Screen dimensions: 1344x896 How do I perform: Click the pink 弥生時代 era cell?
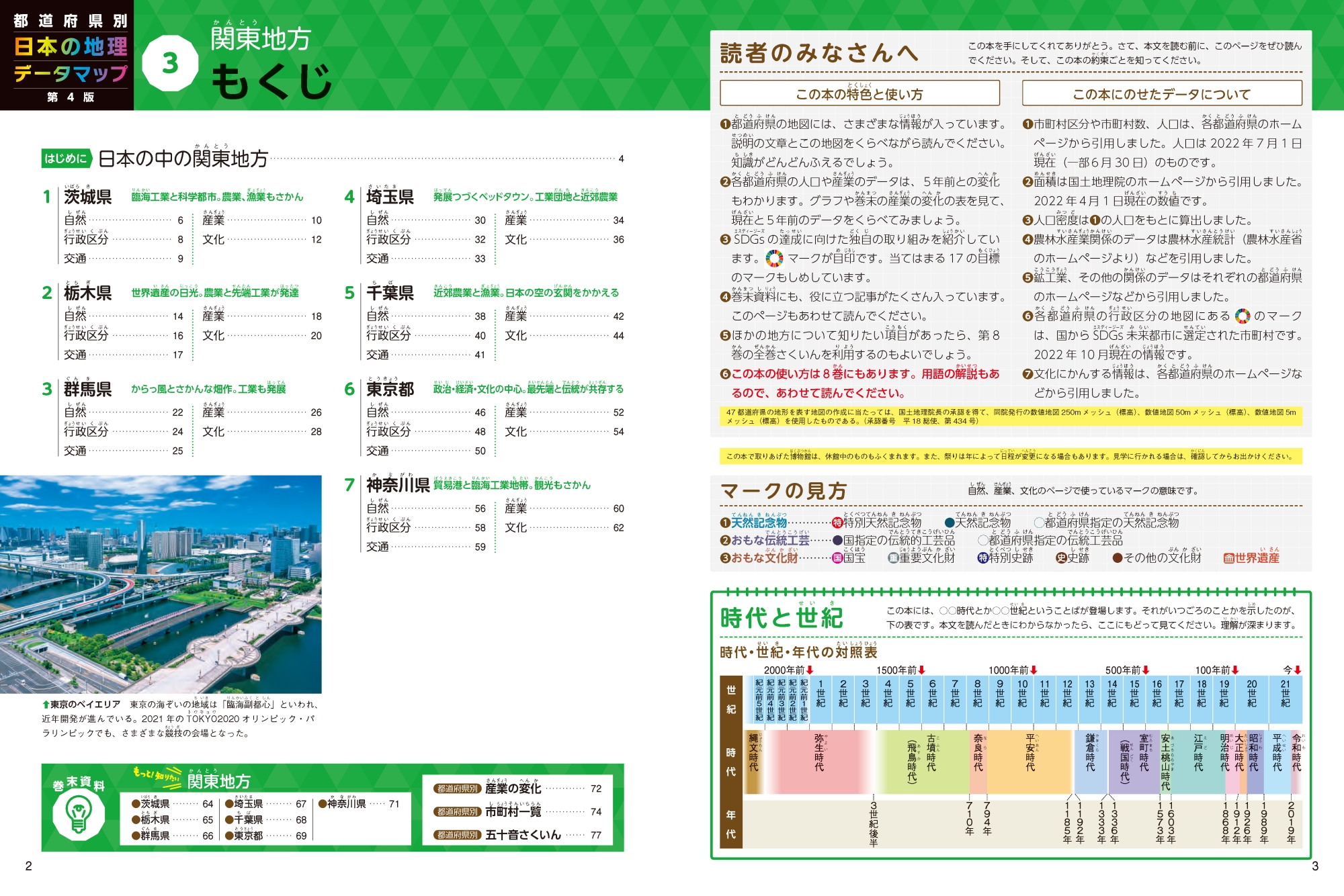[818, 762]
